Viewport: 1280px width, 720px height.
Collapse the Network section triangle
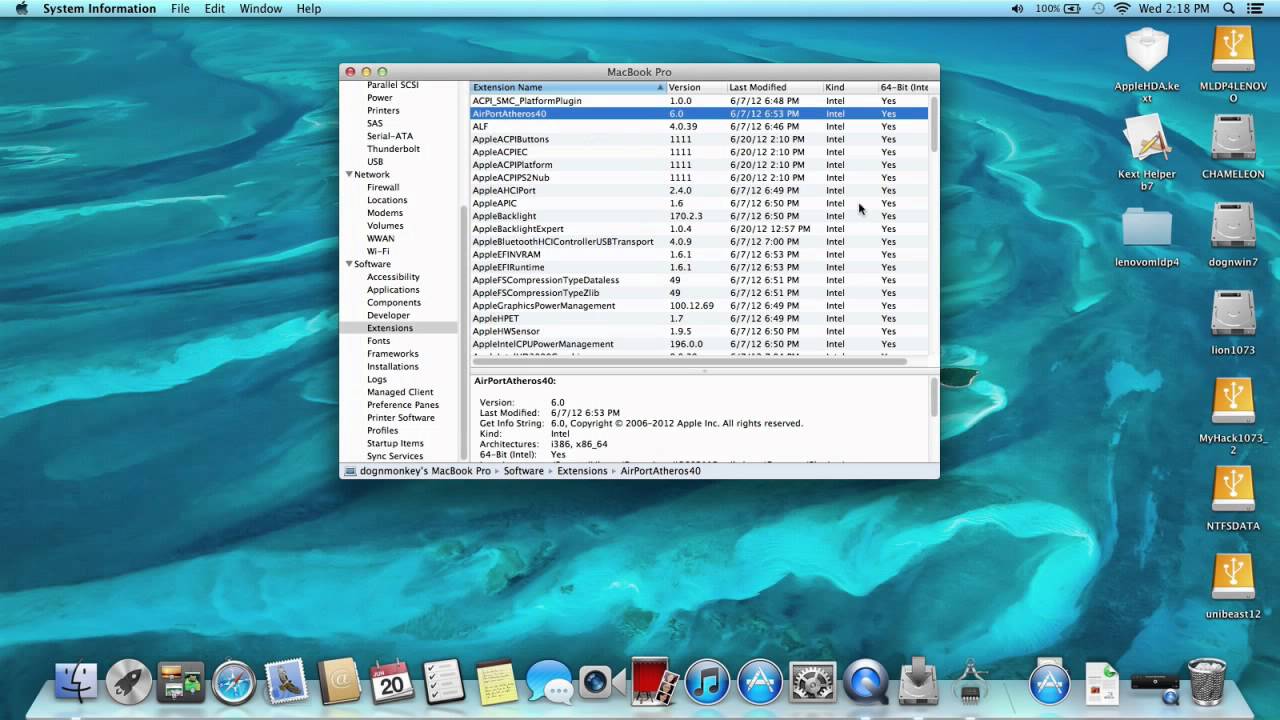point(349,174)
